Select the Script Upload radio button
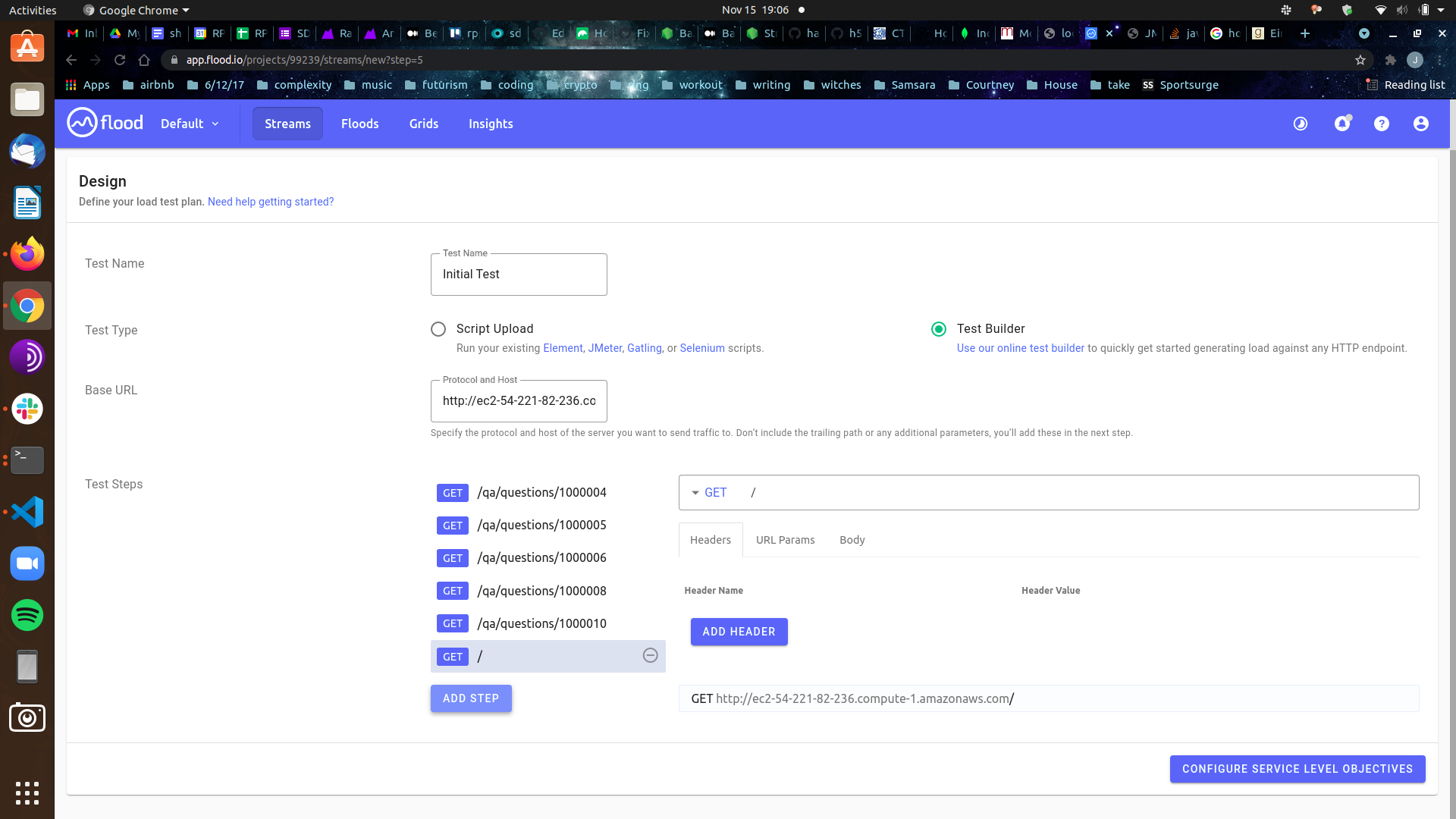Image resolution: width=1456 pixels, height=819 pixels. 438,329
